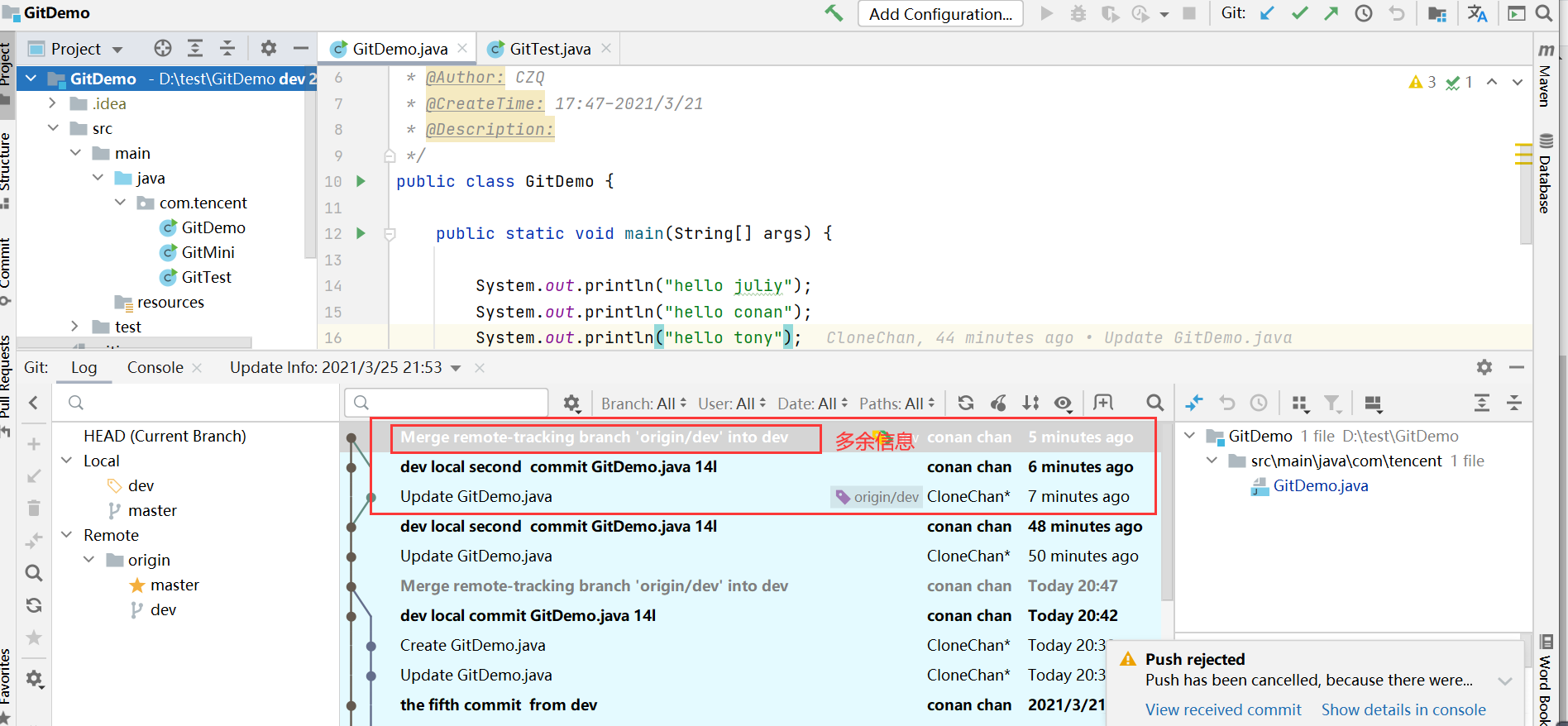Click Go To Hash/Branch/Tag search icon
1568x726 pixels.
pyautogui.click(x=1154, y=403)
